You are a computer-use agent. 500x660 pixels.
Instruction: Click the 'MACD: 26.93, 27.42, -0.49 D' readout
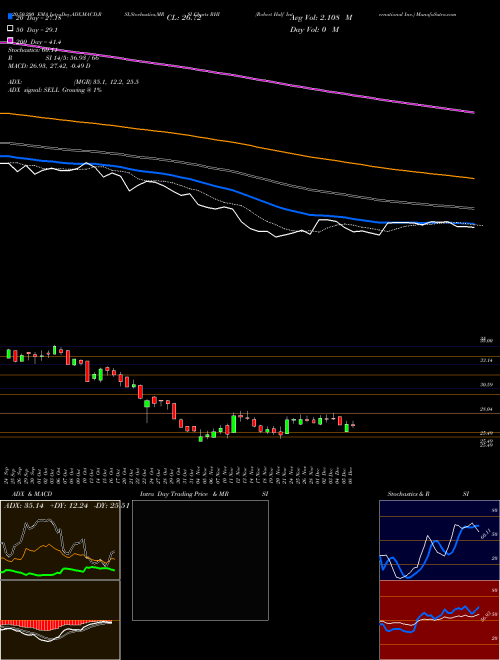click(x=49, y=66)
